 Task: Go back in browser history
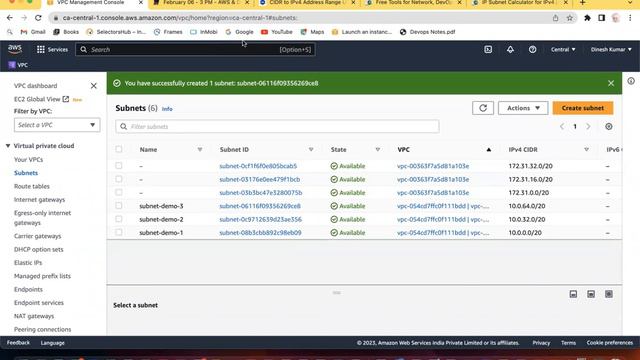10,18
